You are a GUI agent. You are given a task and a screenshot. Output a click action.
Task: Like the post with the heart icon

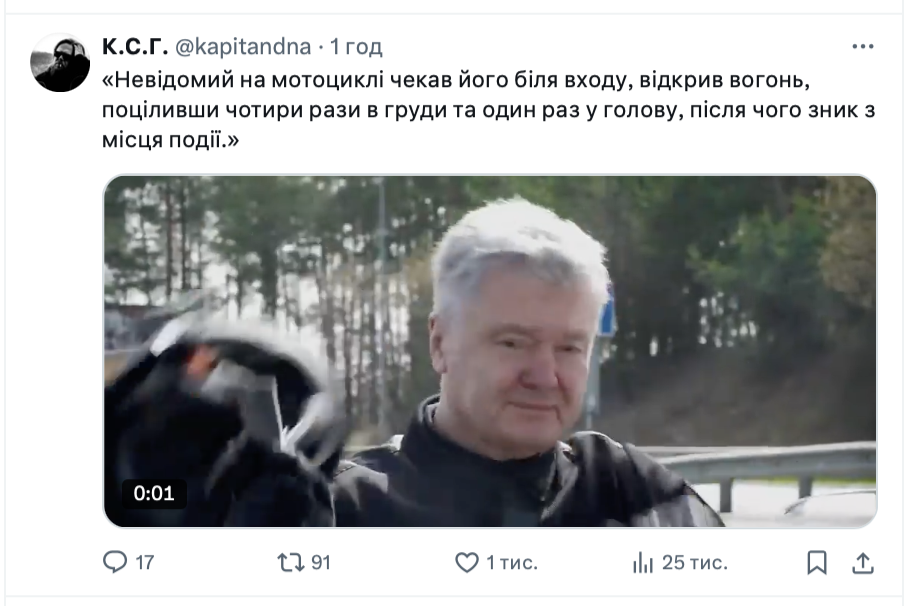pos(467,562)
